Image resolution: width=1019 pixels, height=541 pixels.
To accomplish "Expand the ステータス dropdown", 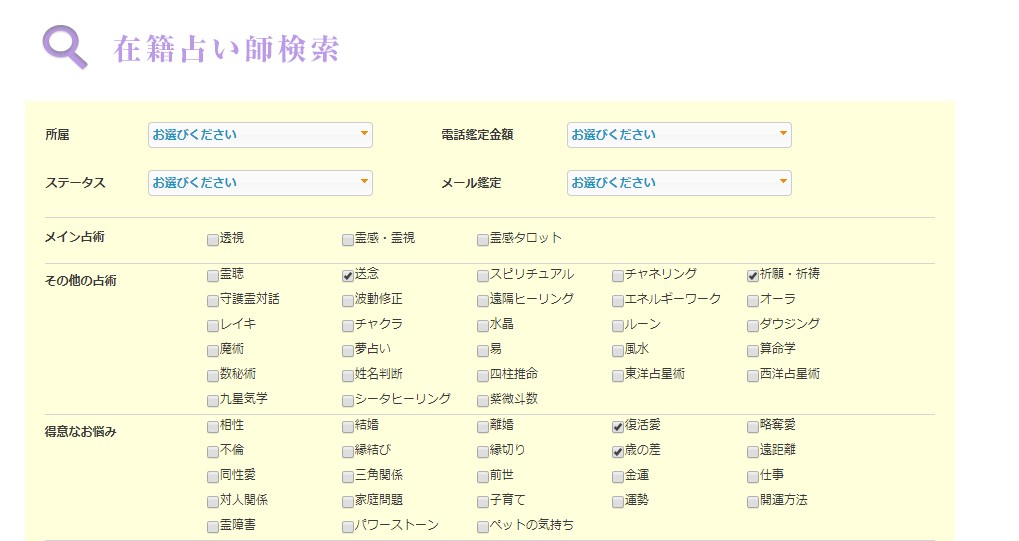I will tap(260, 183).
